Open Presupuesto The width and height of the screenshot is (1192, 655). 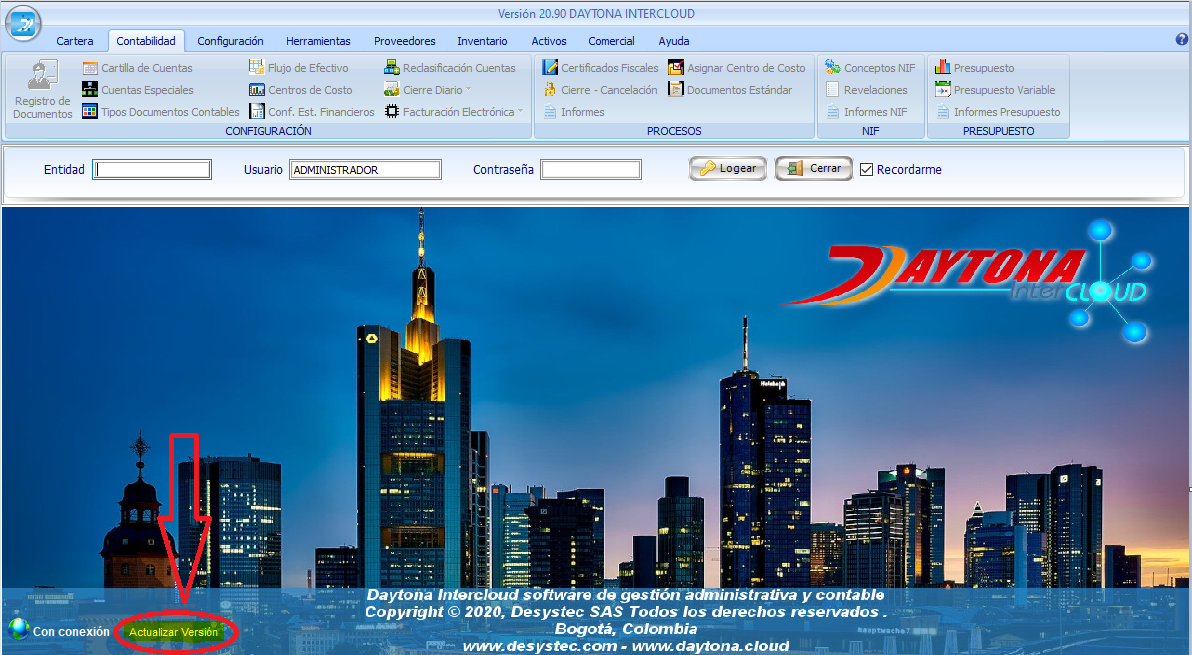(975, 68)
